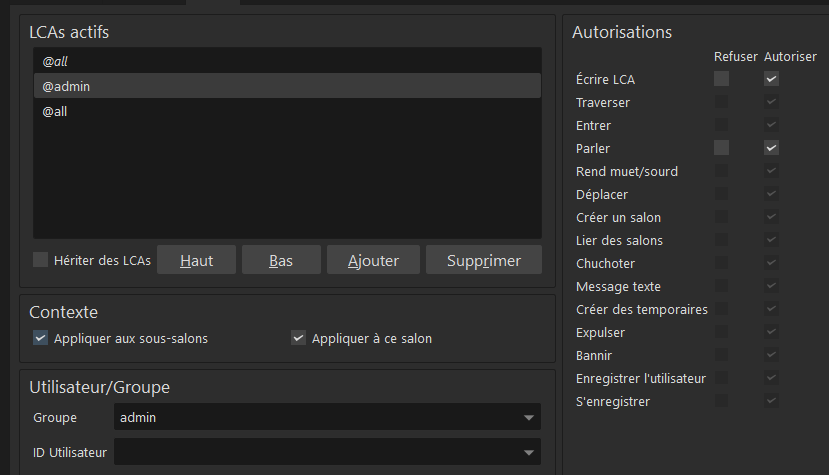Screen dimensions: 829x475
Task: Uncheck Autoriser for Écrire LCA
Action: (x=771, y=79)
